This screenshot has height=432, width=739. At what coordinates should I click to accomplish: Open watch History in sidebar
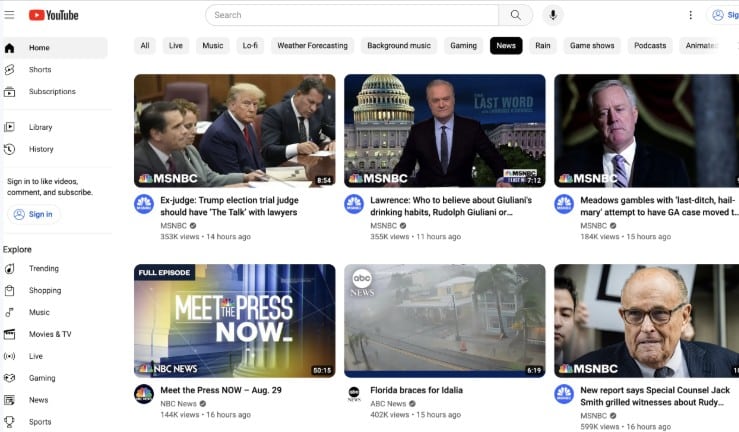[41, 149]
